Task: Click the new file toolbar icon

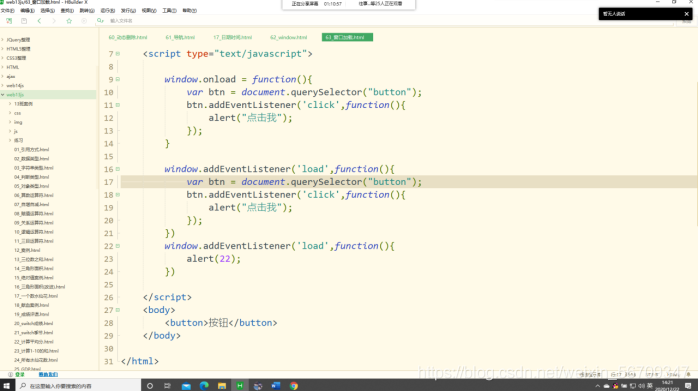Action: (9, 21)
